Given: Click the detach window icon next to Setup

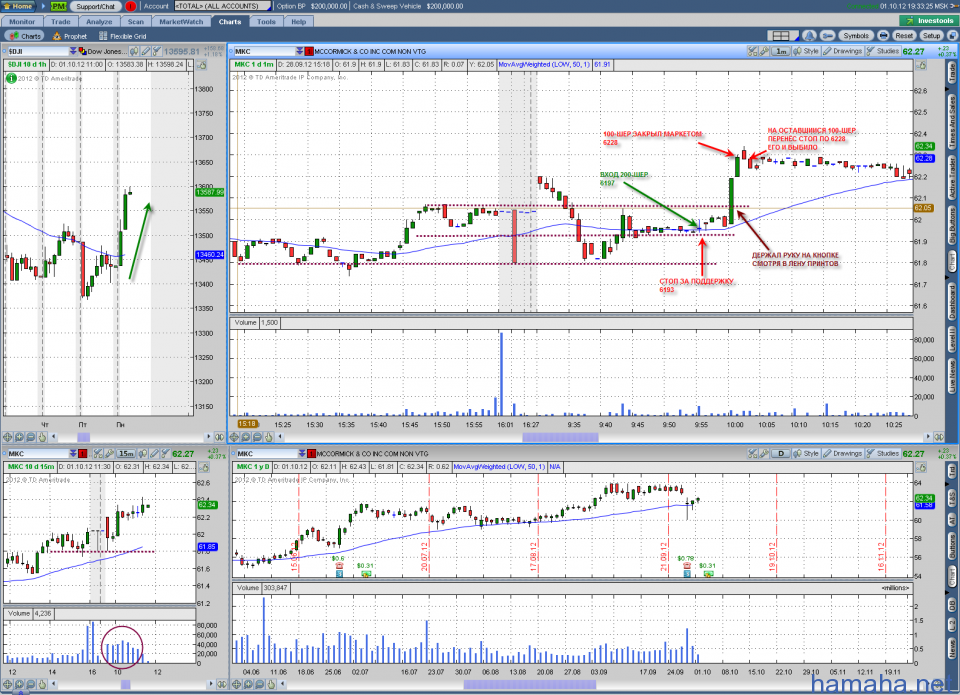Looking at the screenshot, I should pyautogui.click(x=952, y=36).
